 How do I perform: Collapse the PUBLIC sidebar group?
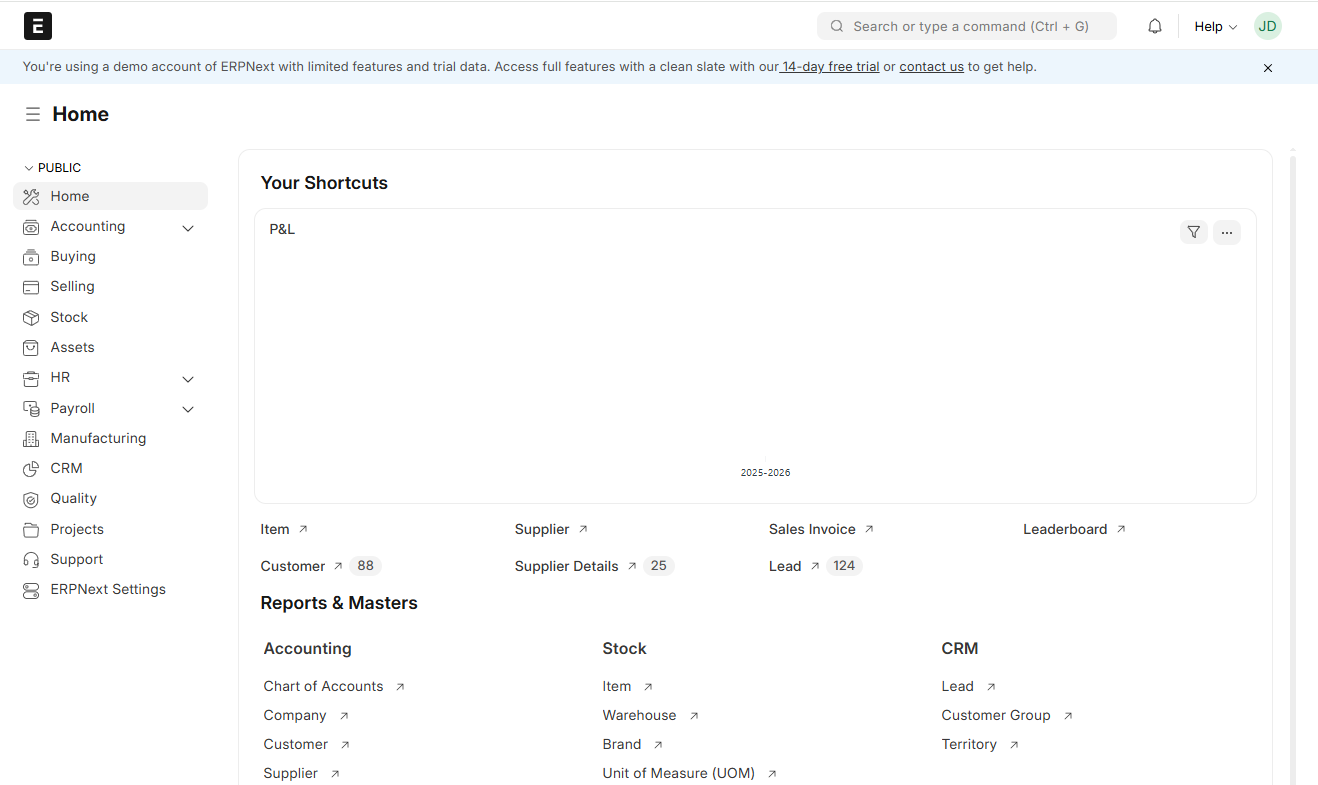[x=52, y=168]
